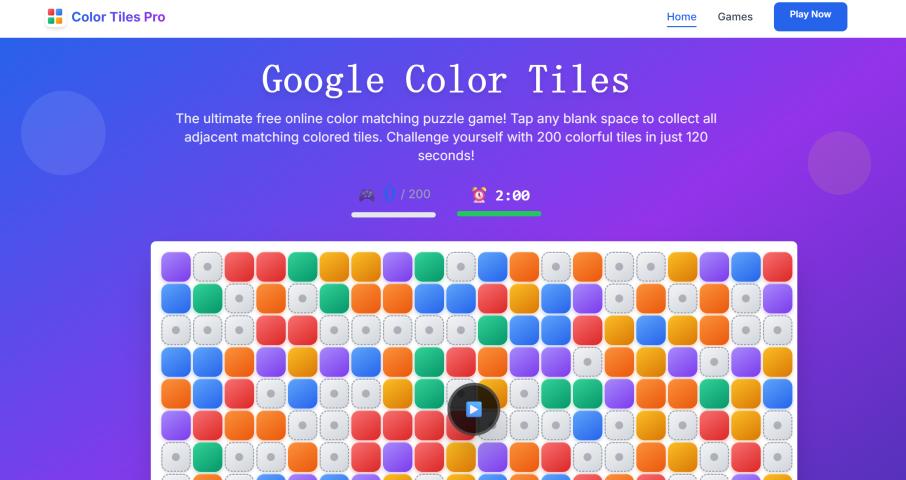
Task: Click the 200 tile total counter
Action: coord(417,195)
